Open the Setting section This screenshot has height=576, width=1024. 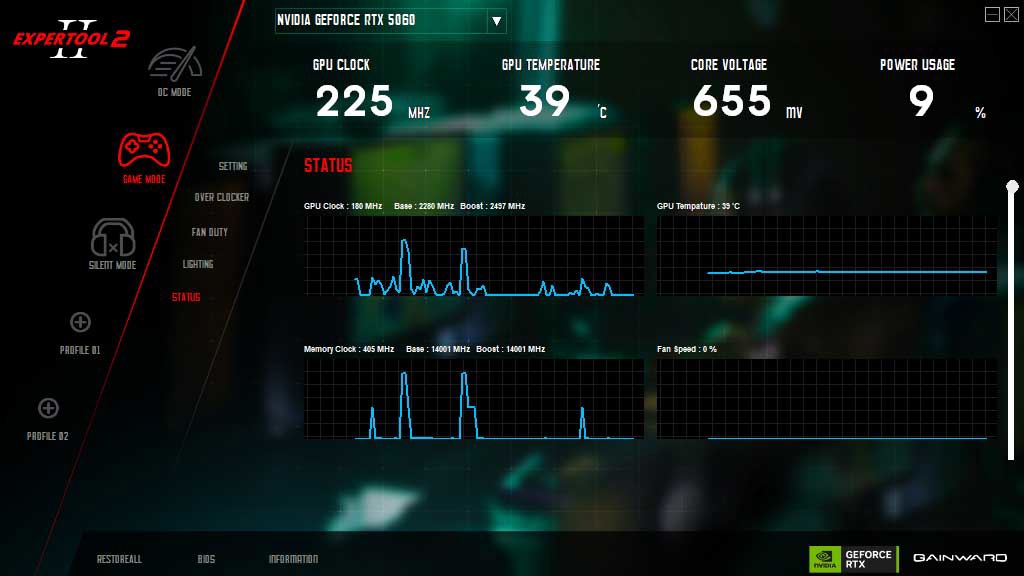tap(232, 166)
